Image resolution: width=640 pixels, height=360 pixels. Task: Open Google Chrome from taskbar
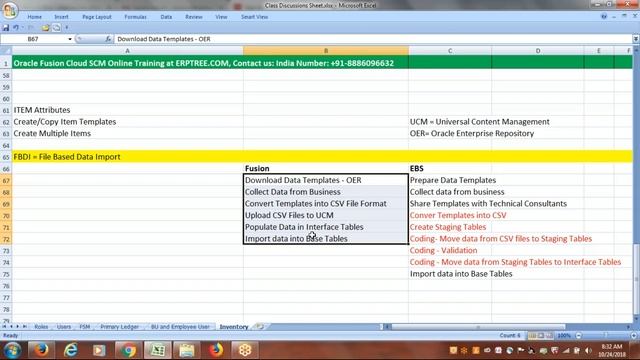(x=128, y=351)
